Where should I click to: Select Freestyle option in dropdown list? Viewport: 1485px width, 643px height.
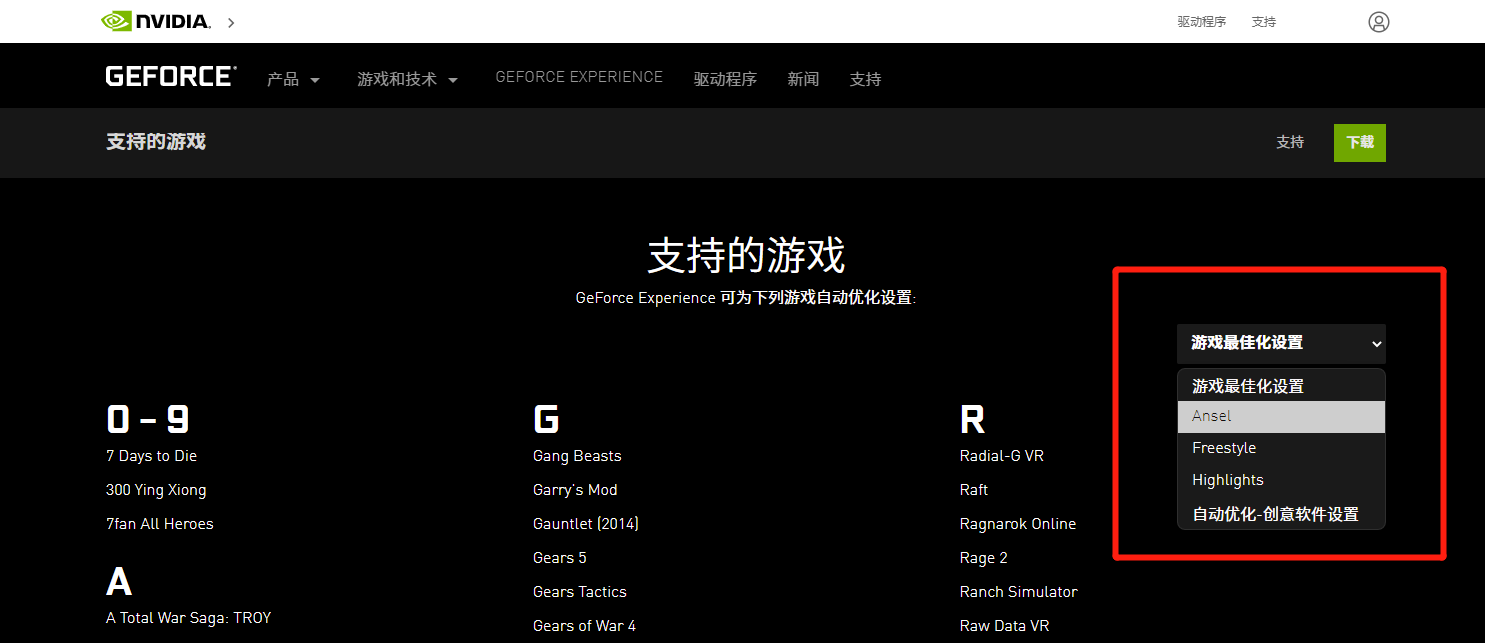[x=1281, y=448]
